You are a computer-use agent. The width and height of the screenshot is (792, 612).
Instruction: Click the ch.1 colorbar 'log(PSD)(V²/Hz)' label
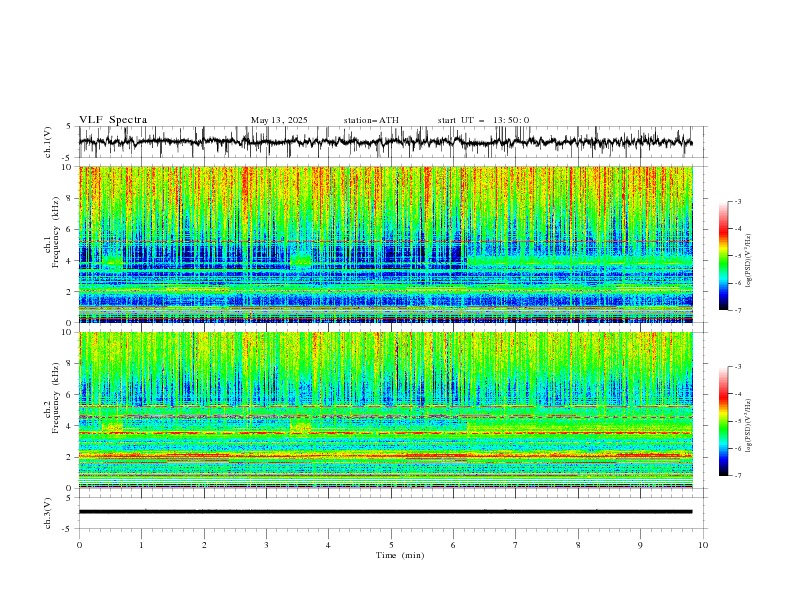click(749, 261)
